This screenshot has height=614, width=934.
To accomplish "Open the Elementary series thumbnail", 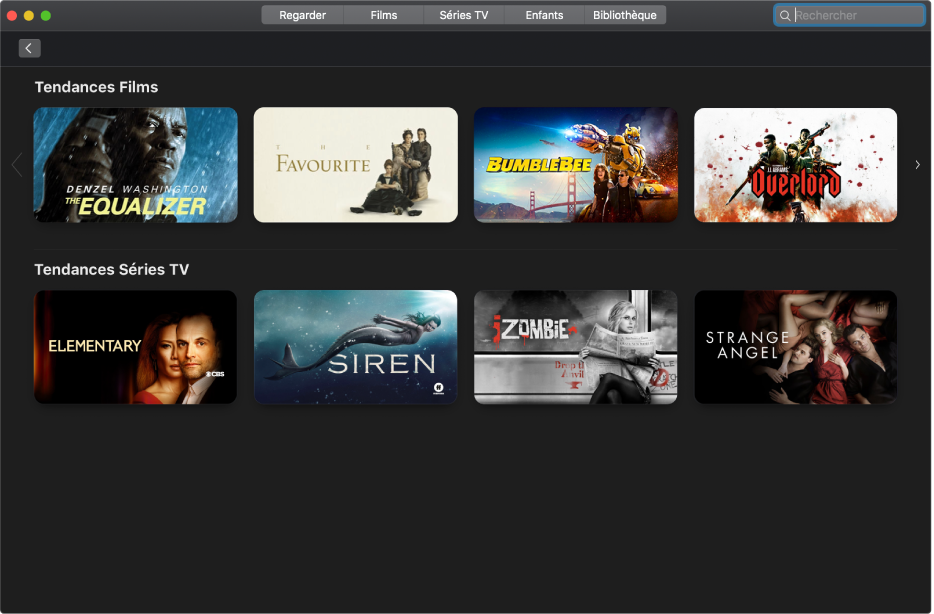I will point(135,347).
